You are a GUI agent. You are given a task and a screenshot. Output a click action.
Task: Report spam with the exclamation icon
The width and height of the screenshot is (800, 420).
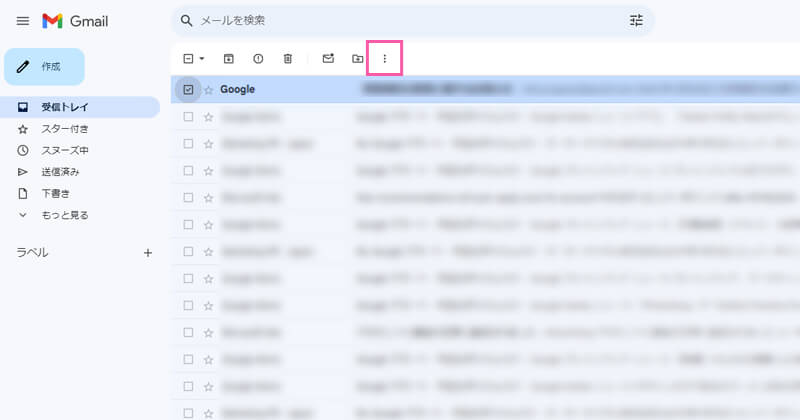pyautogui.click(x=258, y=59)
